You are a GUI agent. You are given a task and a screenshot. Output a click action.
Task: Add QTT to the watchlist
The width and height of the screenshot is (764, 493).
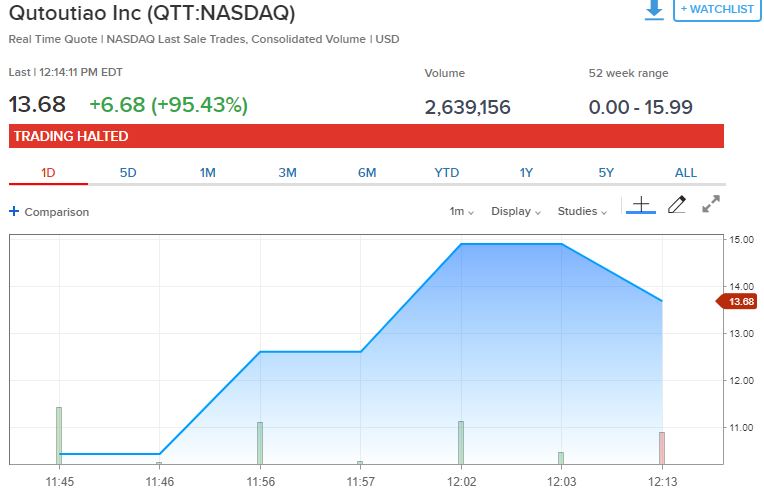[716, 9]
